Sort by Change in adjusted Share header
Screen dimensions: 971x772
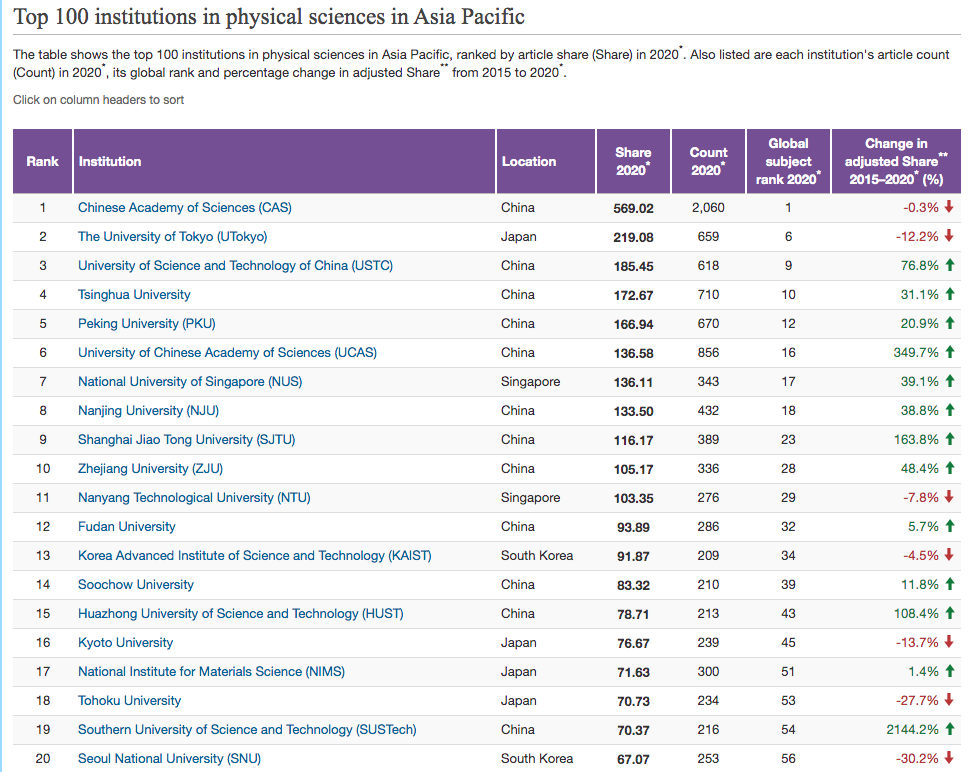[x=895, y=161]
